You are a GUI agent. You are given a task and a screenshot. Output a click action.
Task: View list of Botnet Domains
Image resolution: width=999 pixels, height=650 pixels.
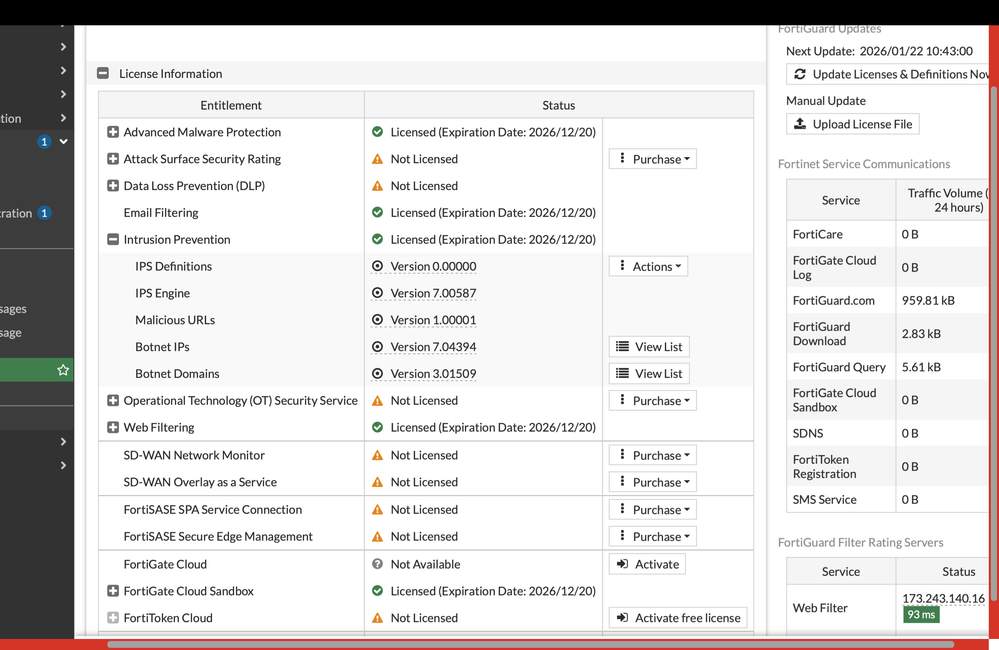[649, 373]
